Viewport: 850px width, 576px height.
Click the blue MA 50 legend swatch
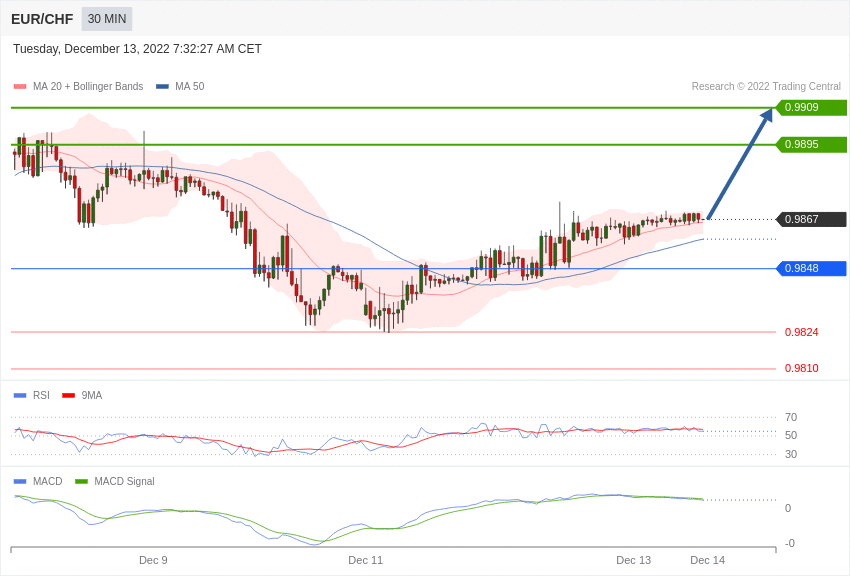[x=162, y=87]
